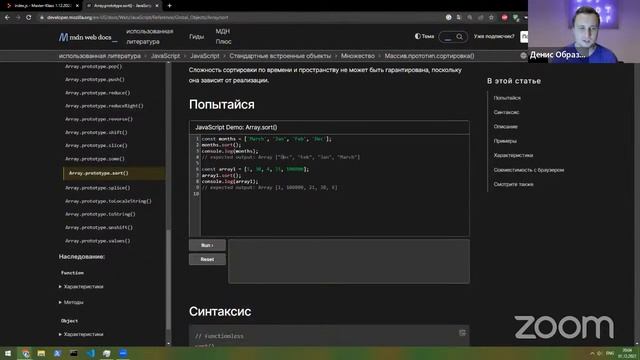Image resolution: width=640 pixels, height=360 pixels.
Task: Expand 'Характеристики' under Object
Action: pyautogui.click(x=81, y=334)
